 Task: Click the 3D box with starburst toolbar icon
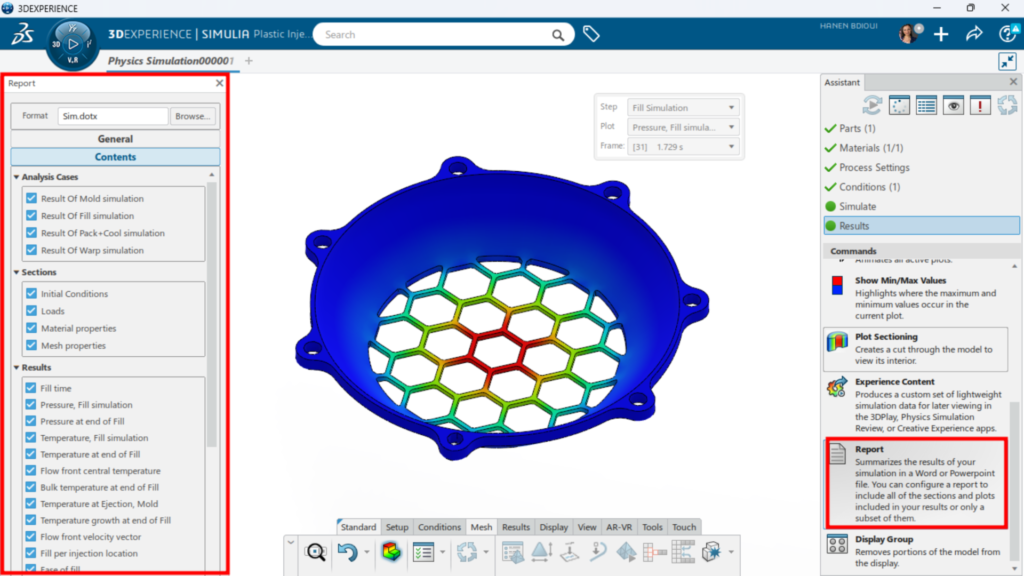712,552
